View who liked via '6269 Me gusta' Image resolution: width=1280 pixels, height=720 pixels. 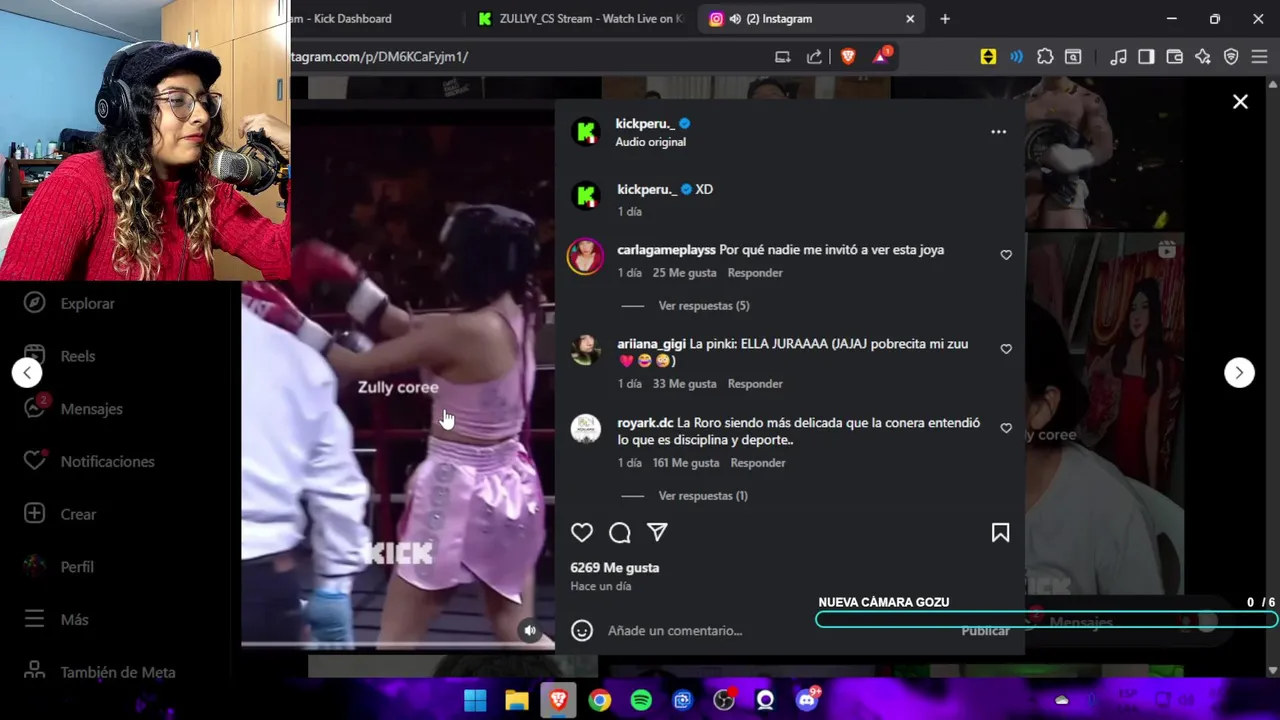pyautogui.click(x=615, y=568)
